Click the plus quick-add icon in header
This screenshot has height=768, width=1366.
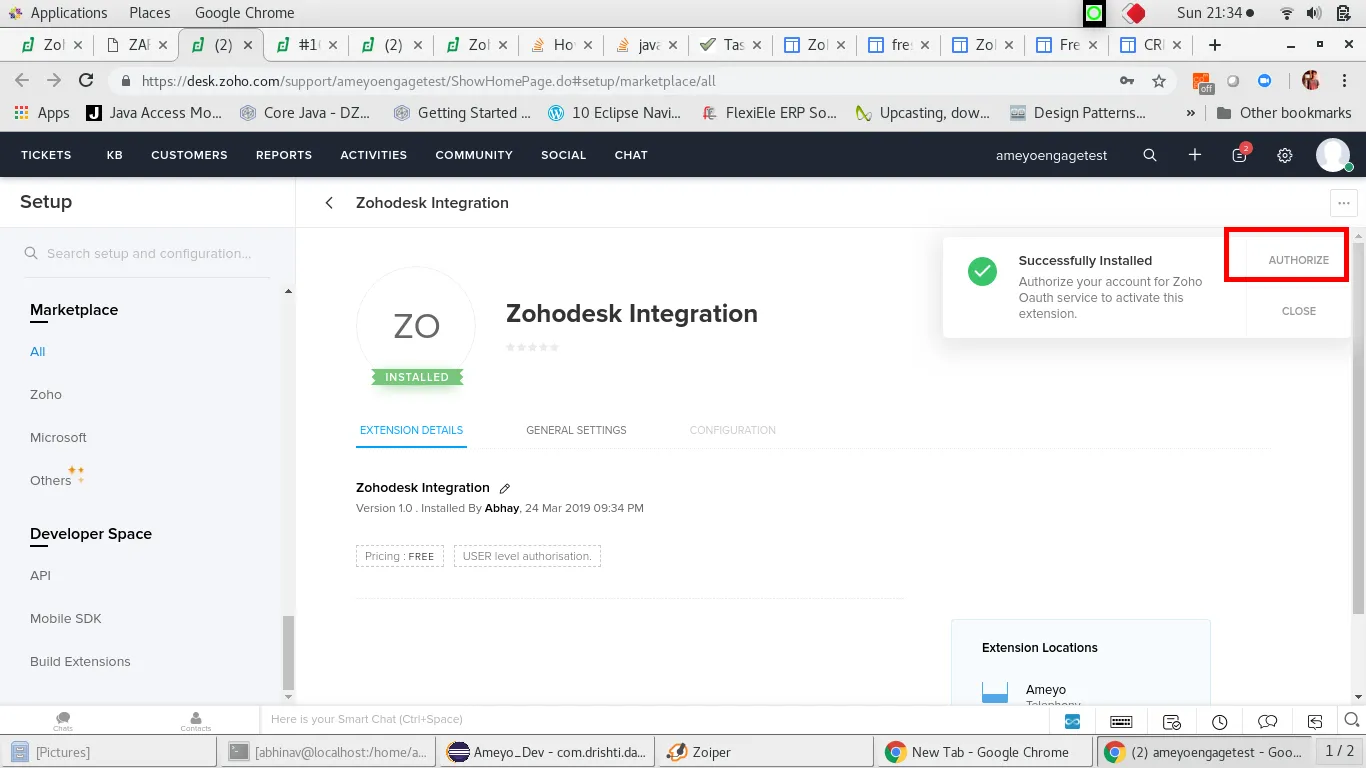click(x=1195, y=155)
